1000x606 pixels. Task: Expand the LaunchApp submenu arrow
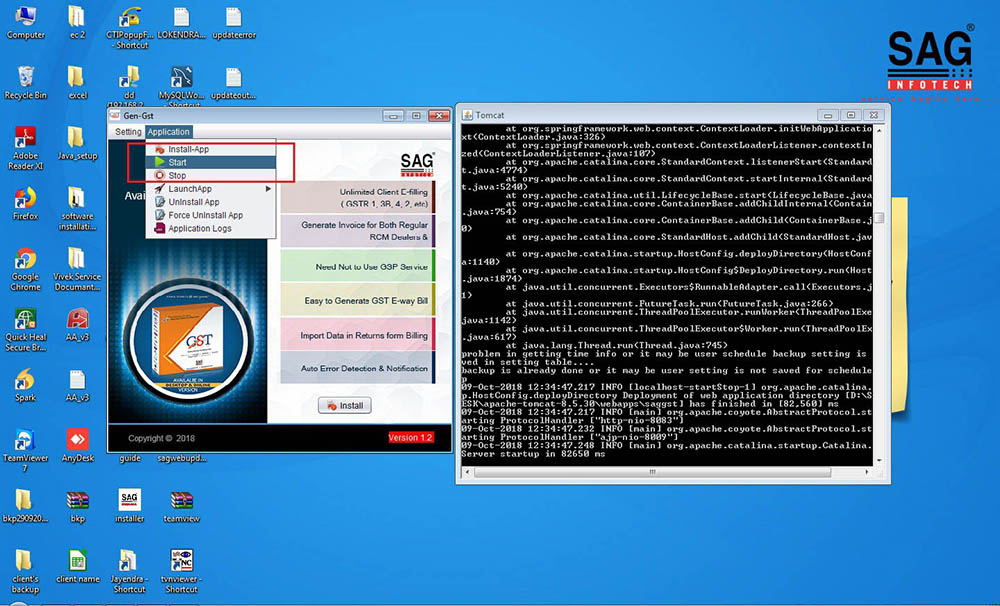[268, 189]
